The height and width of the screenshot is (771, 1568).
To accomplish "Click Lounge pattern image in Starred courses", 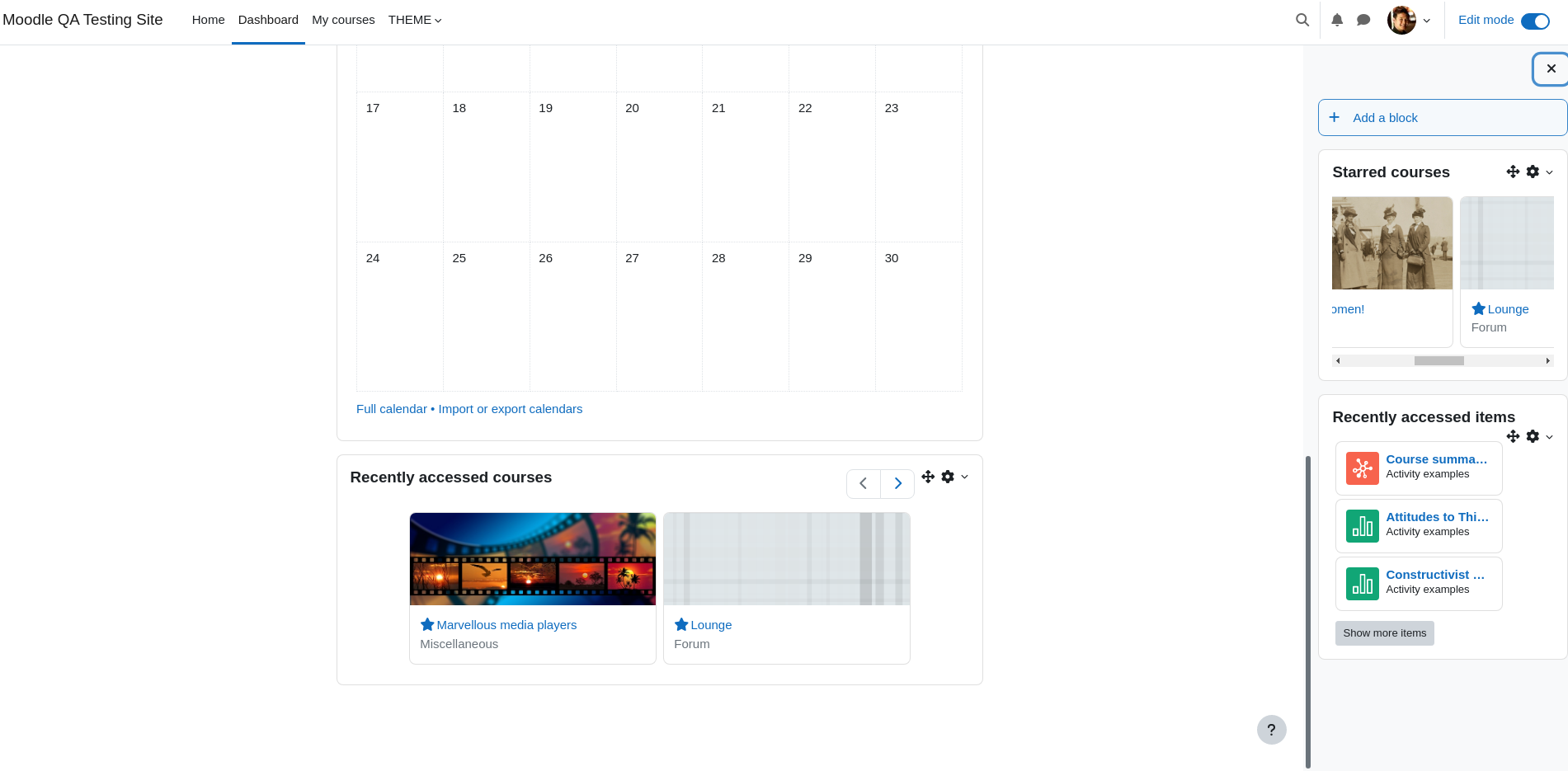I will [x=1507, y=243].
